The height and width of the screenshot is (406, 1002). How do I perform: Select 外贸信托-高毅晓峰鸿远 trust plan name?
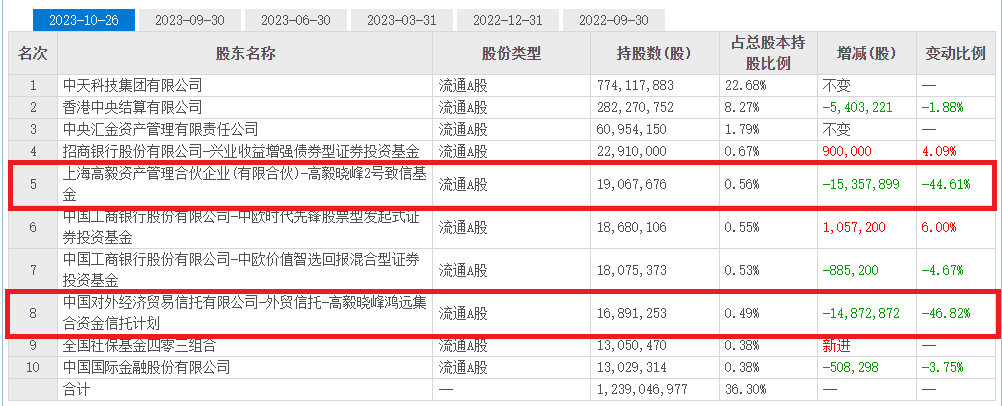pyautogui.click(x=246, y=313)
